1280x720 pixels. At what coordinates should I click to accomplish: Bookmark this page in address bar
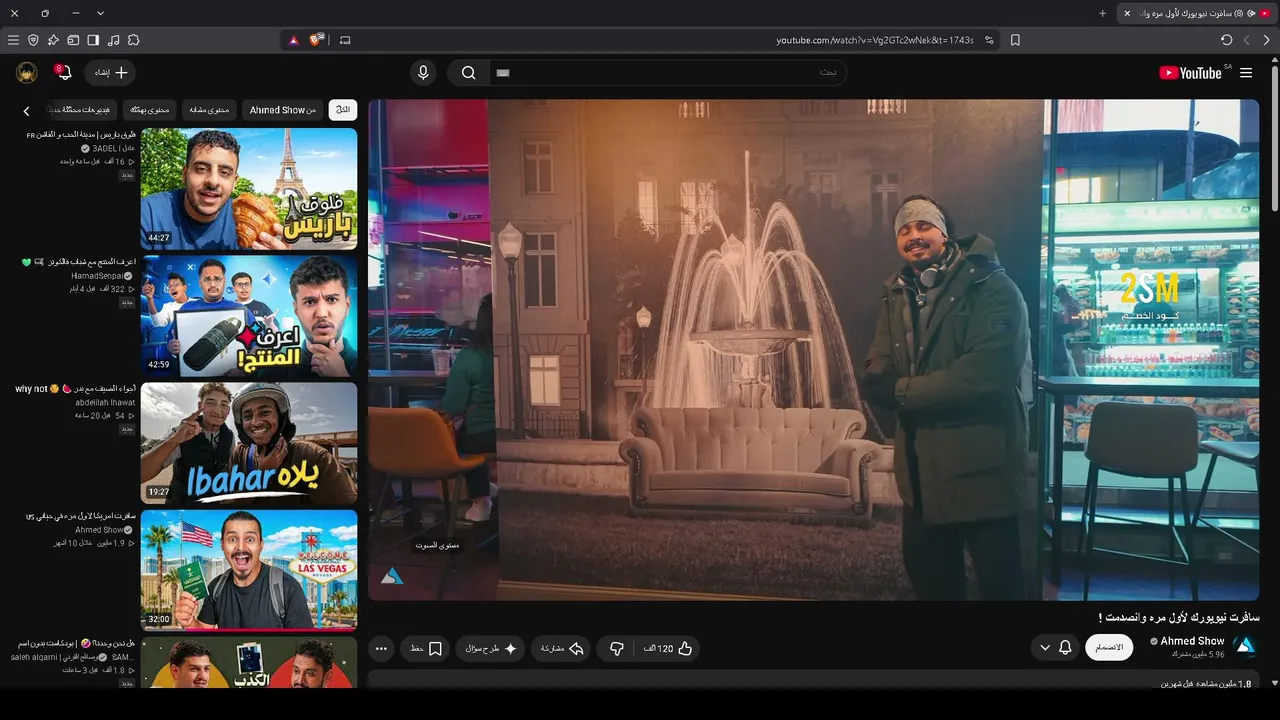pyautogui.click(x=1015, y=40)
